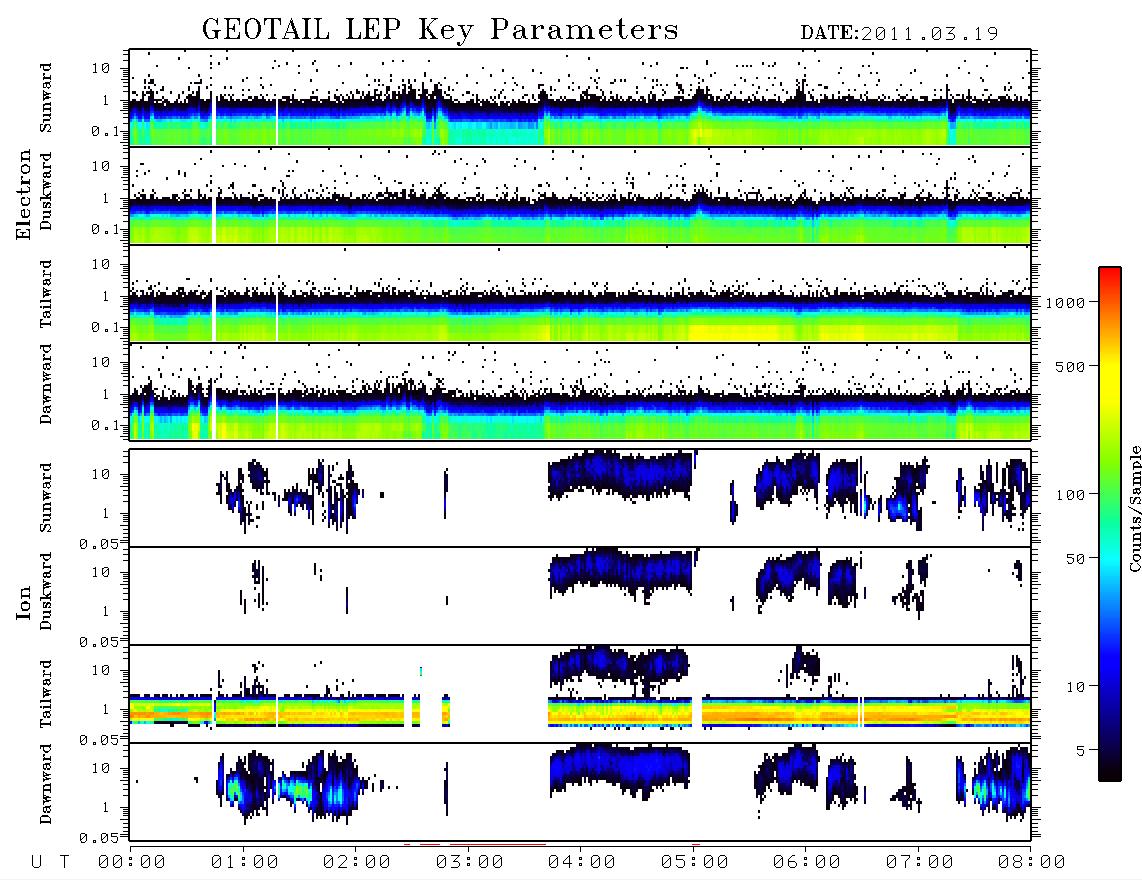Click the "Counts/Sample" colorbar label

tap(1134, 508)
